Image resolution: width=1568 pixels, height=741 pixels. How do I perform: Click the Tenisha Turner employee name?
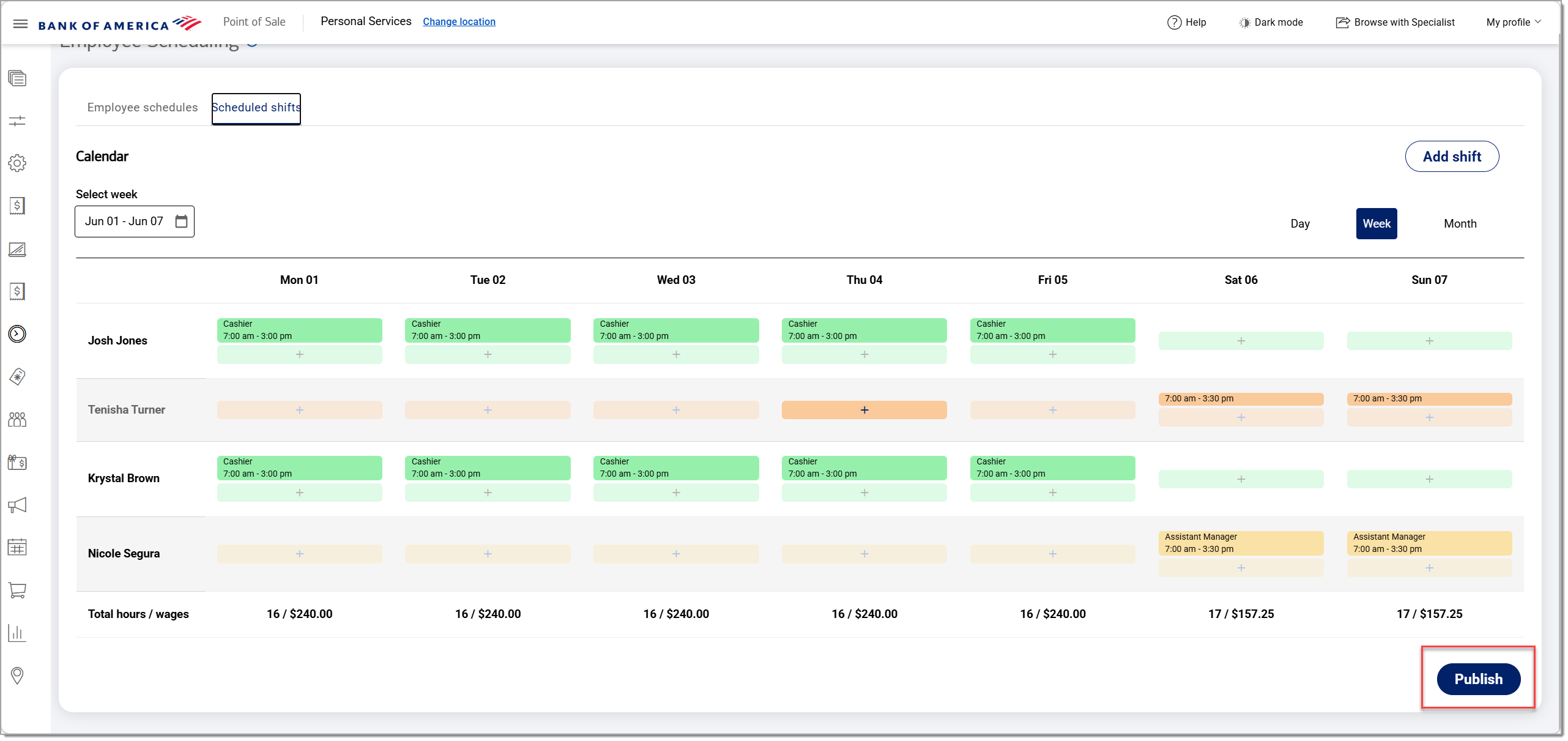(x=127, y=410)
